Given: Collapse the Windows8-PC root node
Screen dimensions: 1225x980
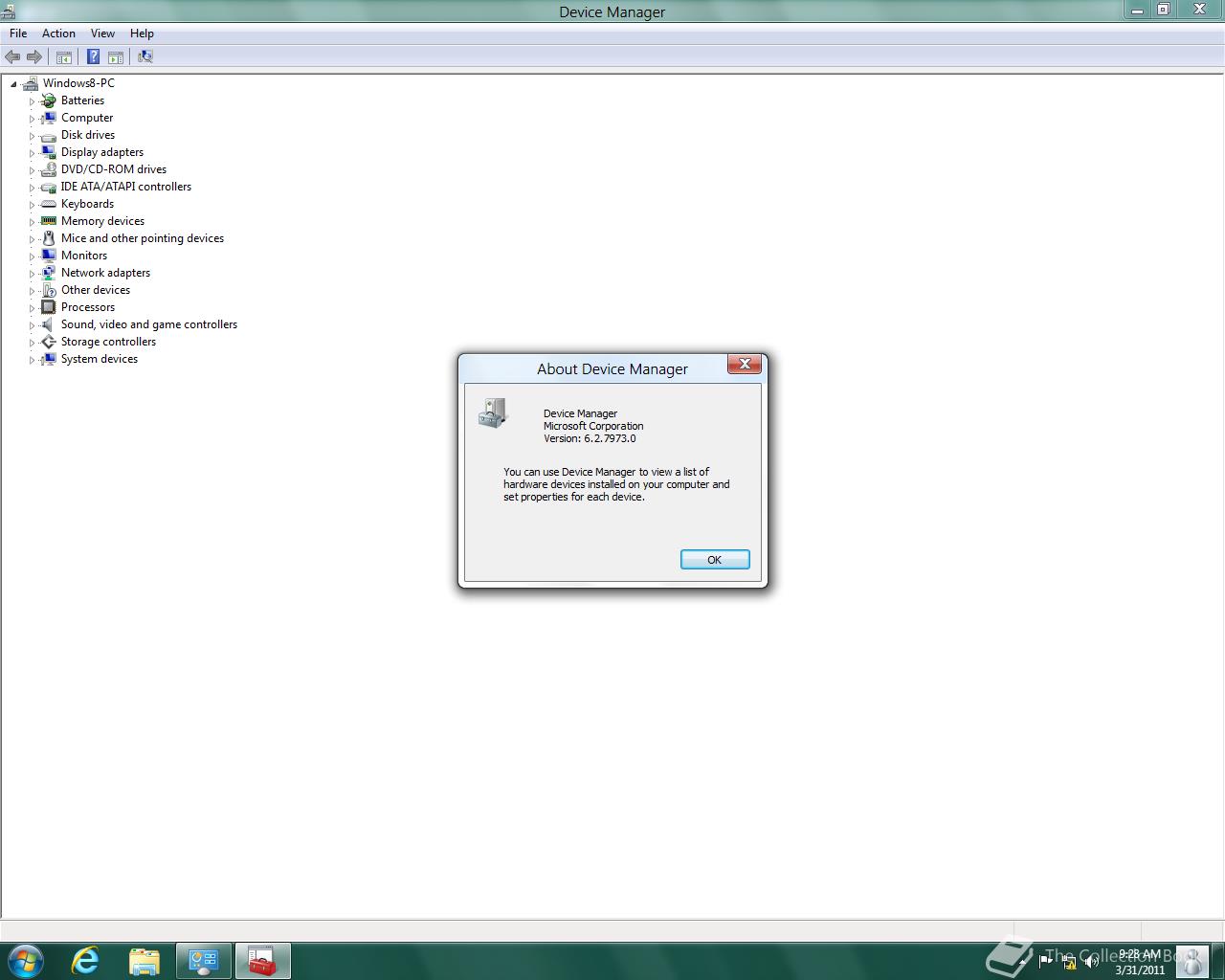Looking at the screenshot, I should [x=13, y=84].
